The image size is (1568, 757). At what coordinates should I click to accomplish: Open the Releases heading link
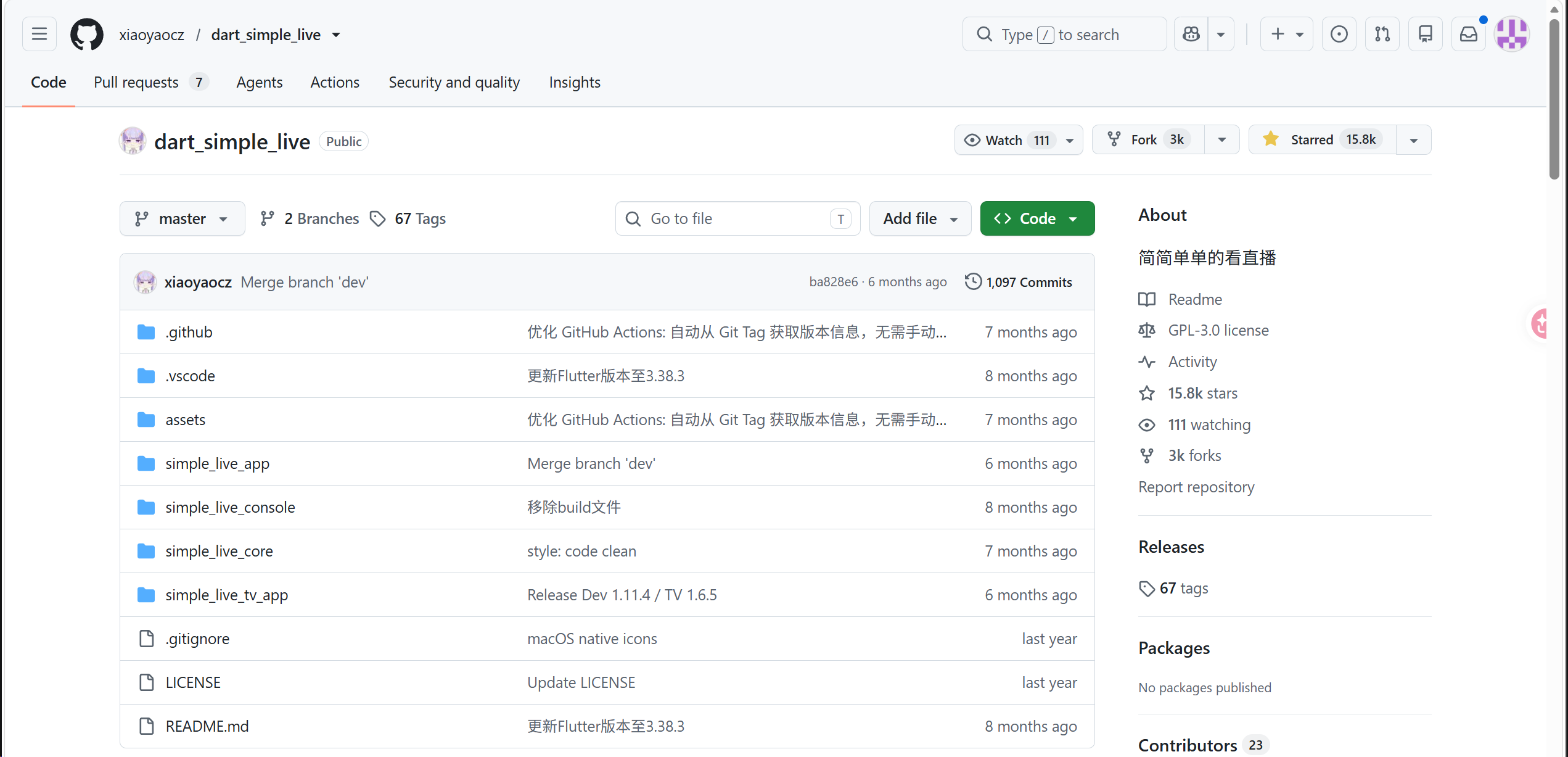(x=1171, y=547)
